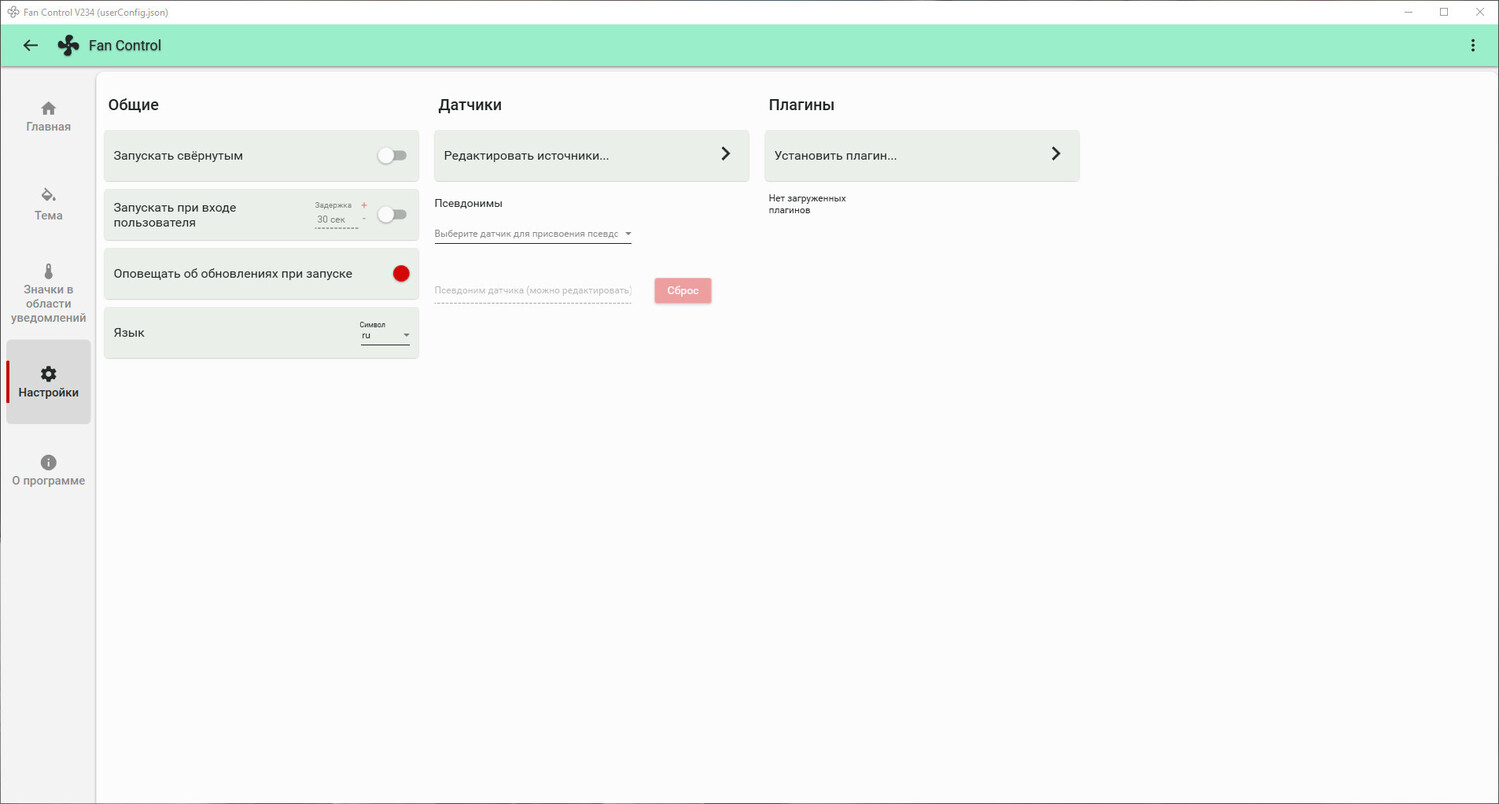
Task: Click Установить плагин row
Action: (x=921, y=155)
